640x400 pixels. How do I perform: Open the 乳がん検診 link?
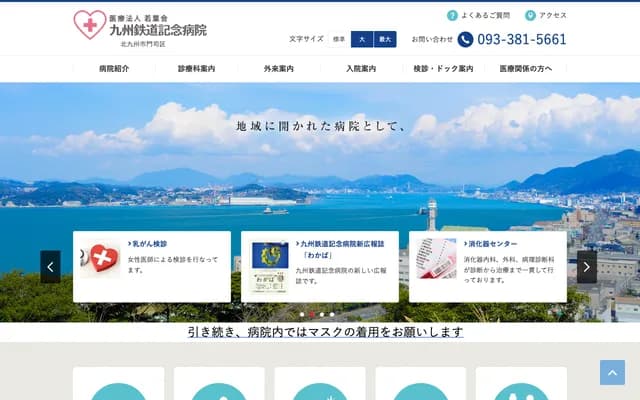pos(148,244)
